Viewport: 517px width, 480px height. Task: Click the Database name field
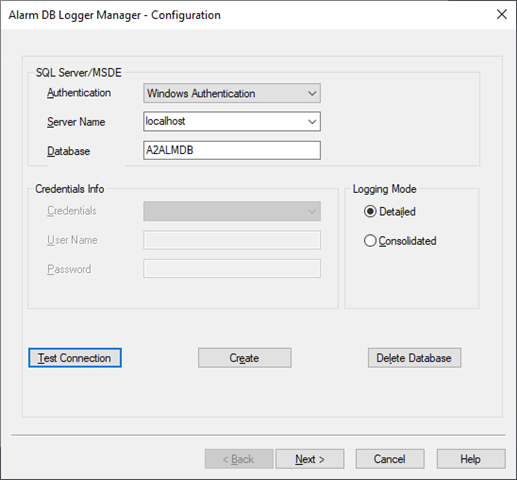[x=232, y=150]
